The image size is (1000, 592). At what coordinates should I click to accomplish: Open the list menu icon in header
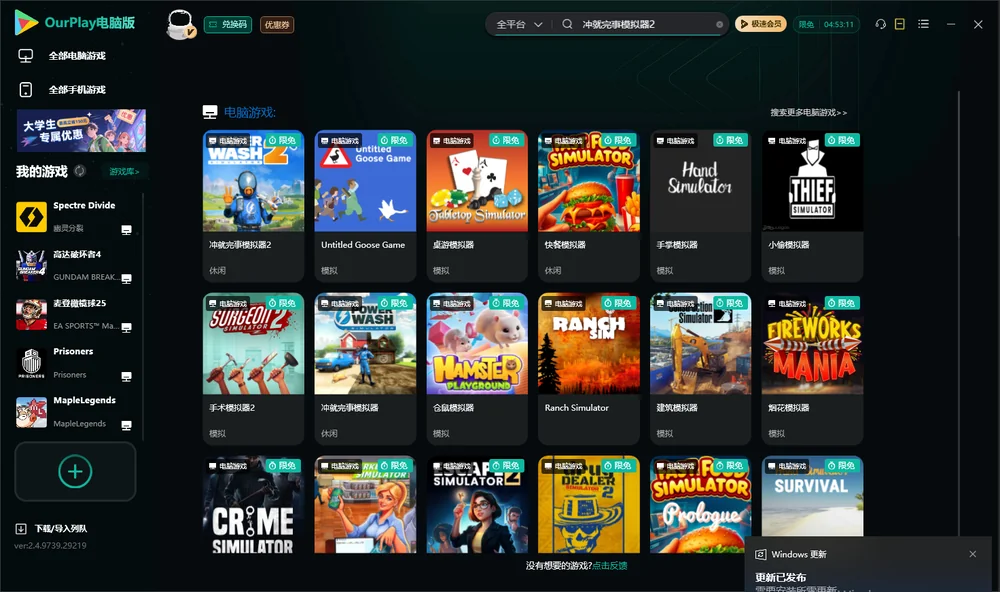(x=923, y=24)
